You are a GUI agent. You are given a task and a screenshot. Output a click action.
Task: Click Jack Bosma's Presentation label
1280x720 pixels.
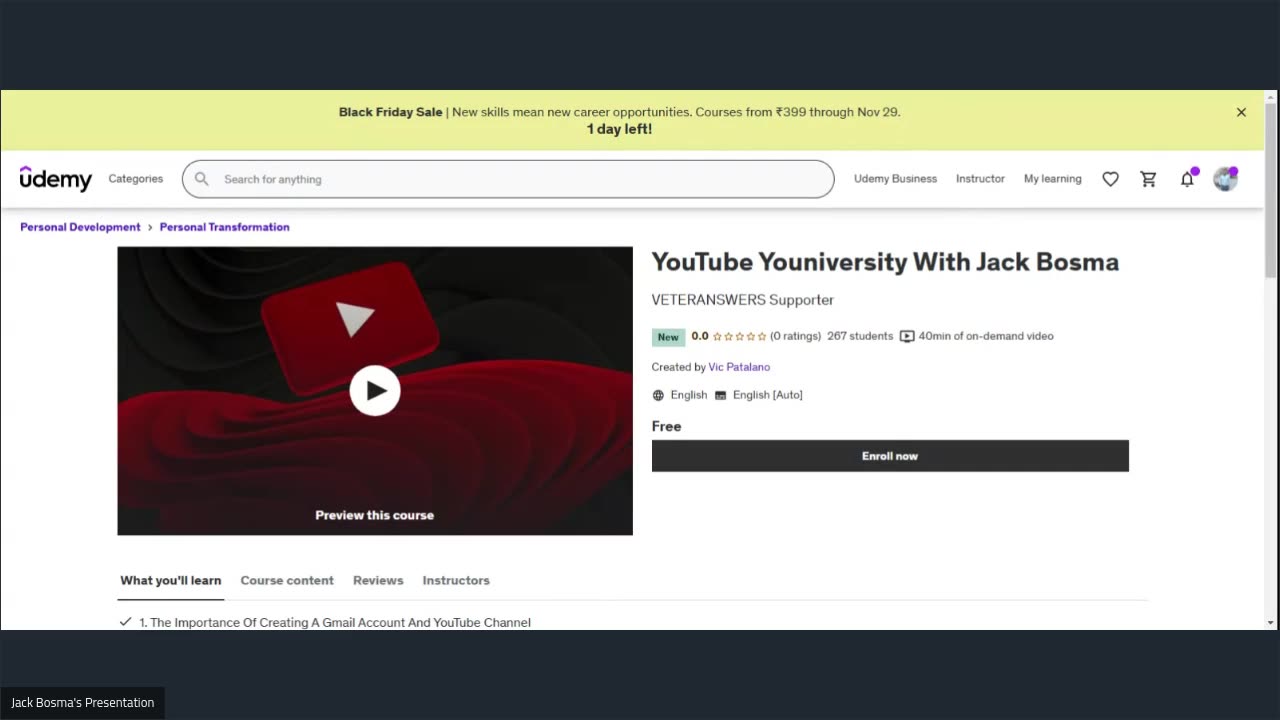[82, 703]
